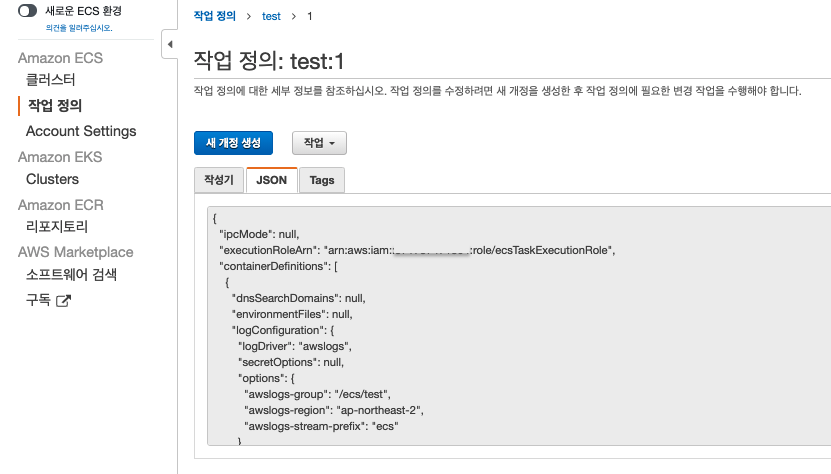Open 리포지토리 under Amazon ECR

pyautogui.click(x=57, y=226)
